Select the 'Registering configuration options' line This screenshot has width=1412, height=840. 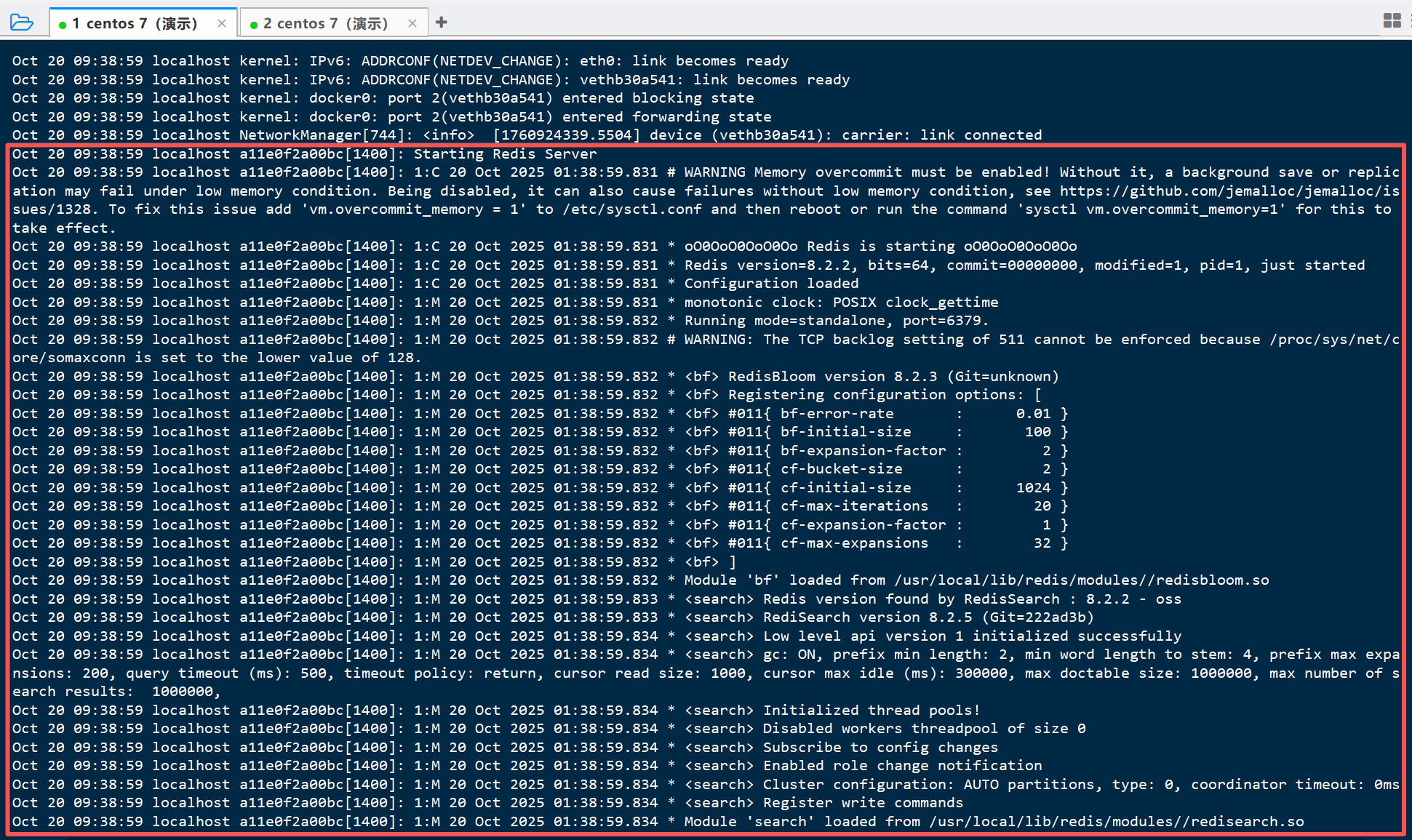pos(527,395)
